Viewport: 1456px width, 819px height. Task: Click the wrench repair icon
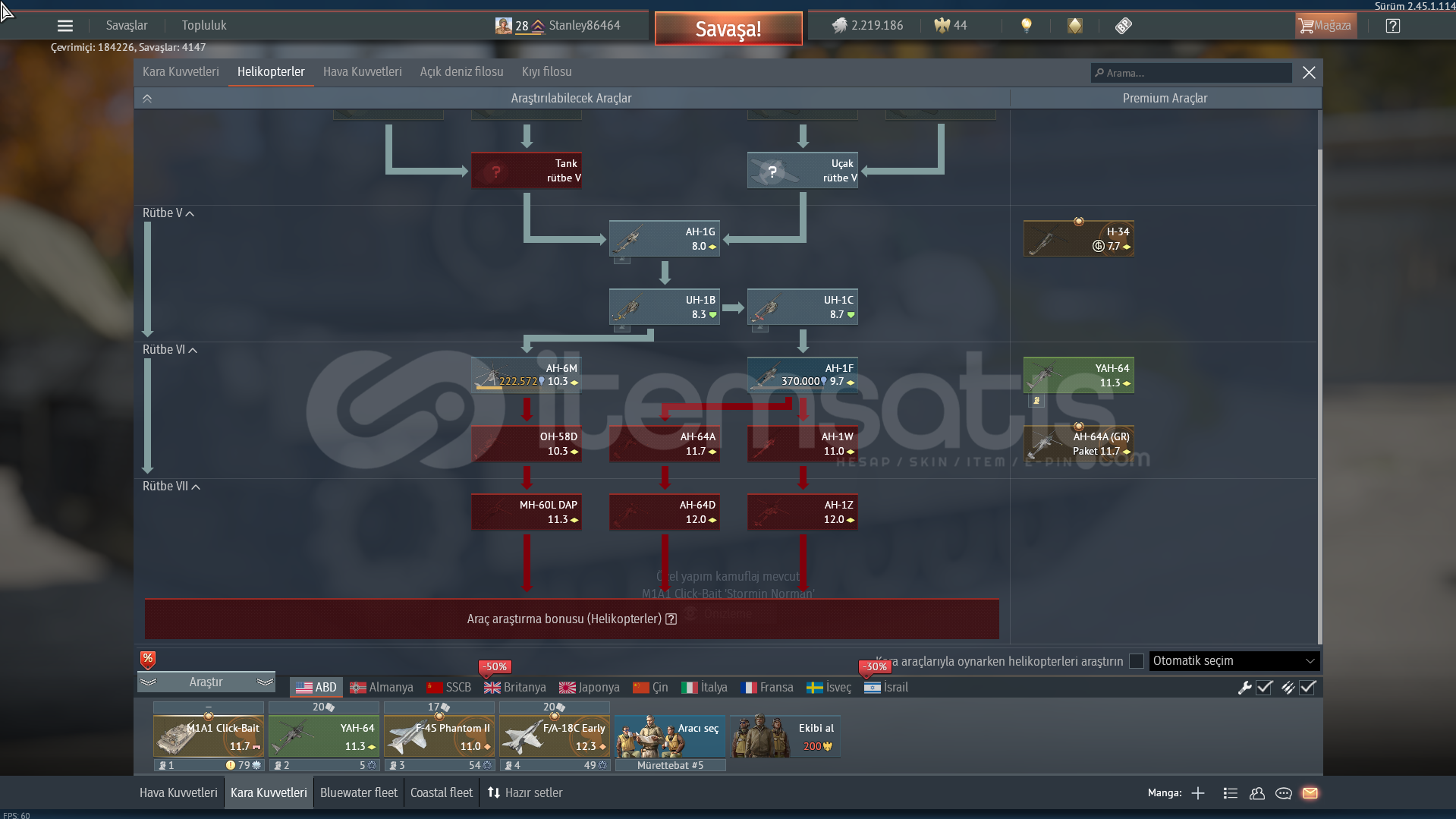pyautogui.click(x=1244, y=688)
